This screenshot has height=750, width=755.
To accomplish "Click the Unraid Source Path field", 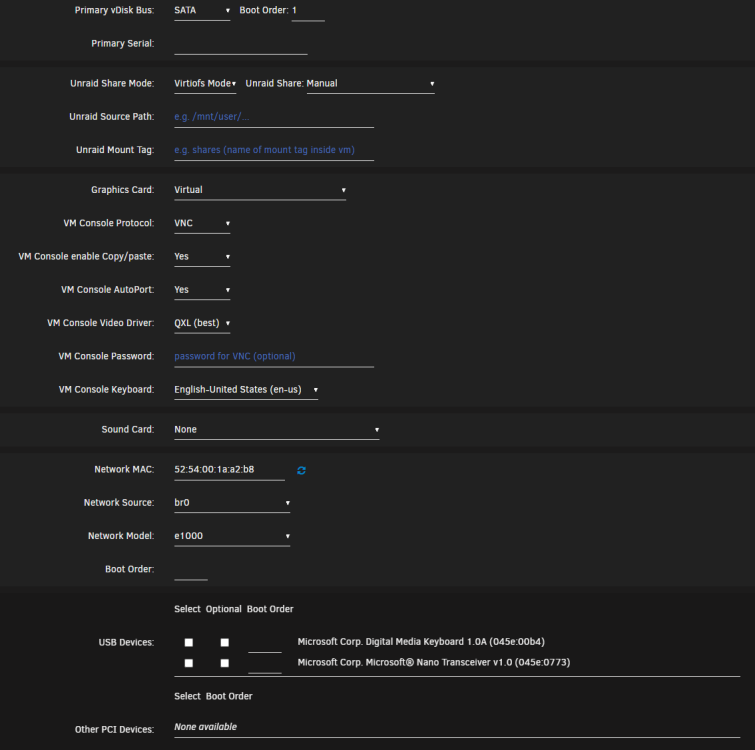I will (x=274, y=117).
